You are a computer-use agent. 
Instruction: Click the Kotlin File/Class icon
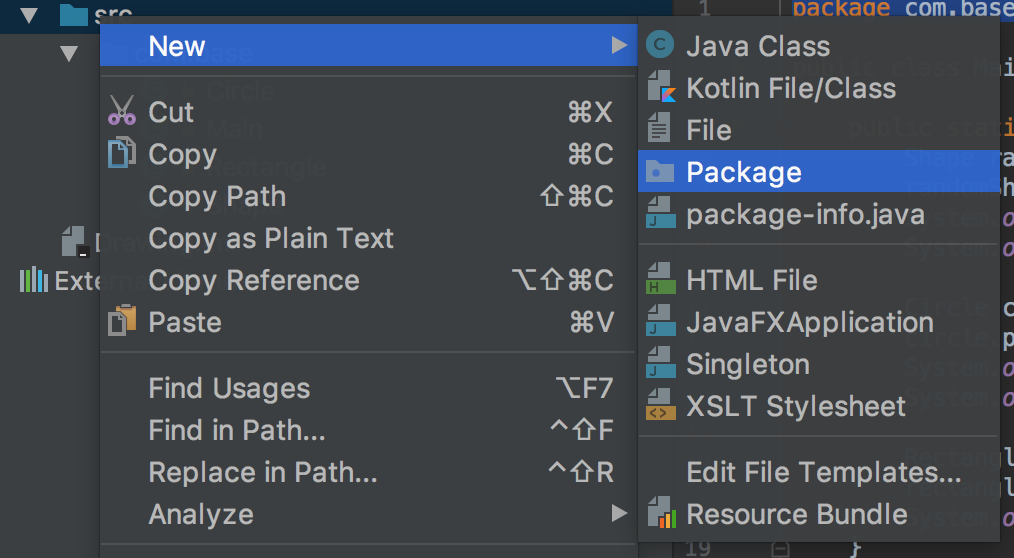coord(659,88)
